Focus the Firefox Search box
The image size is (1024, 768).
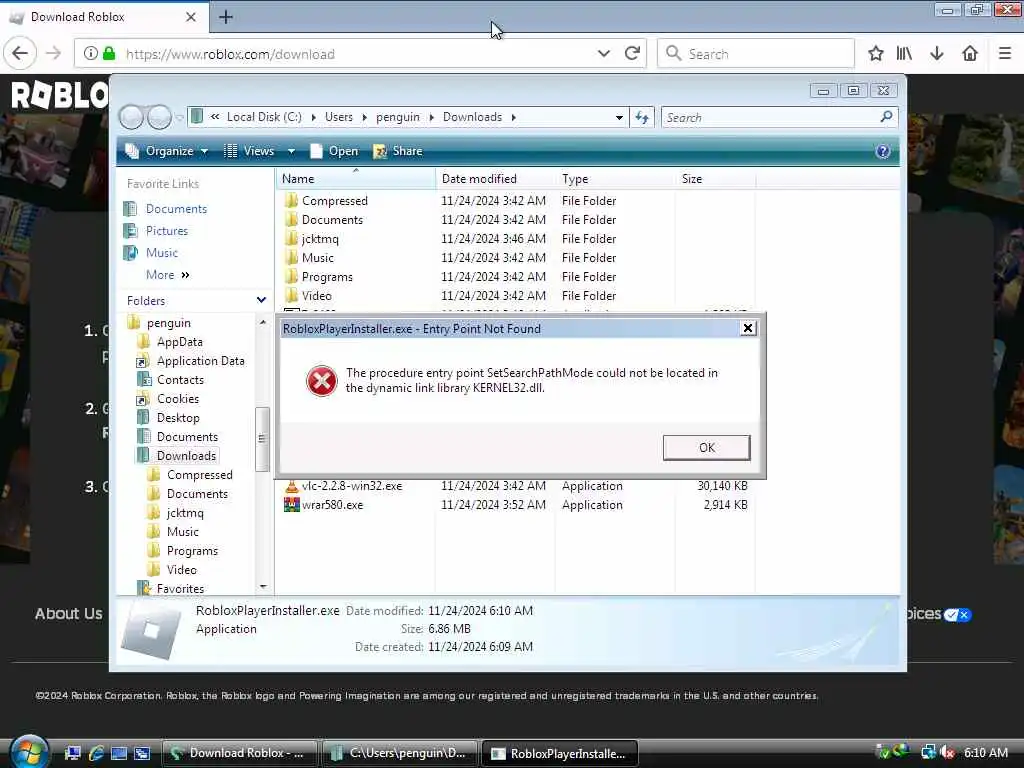point(756,54)
